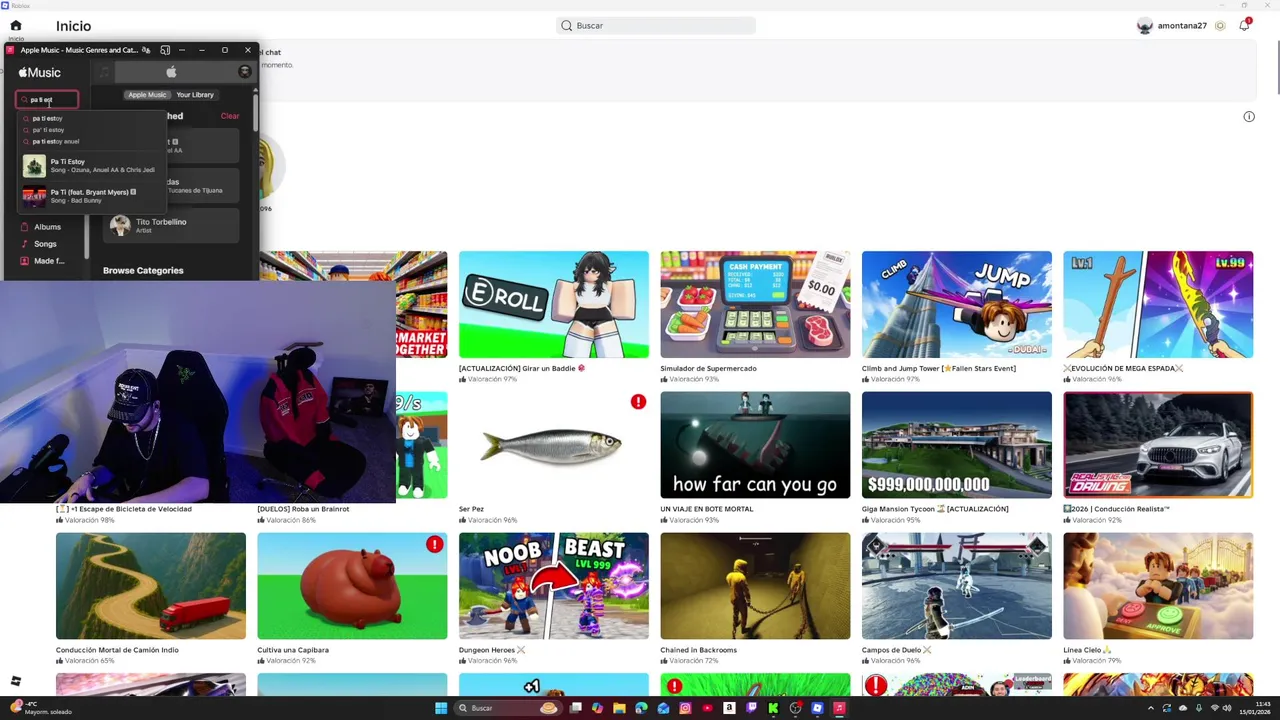Open Amazon from taskbar

click(x=729, y=708)
